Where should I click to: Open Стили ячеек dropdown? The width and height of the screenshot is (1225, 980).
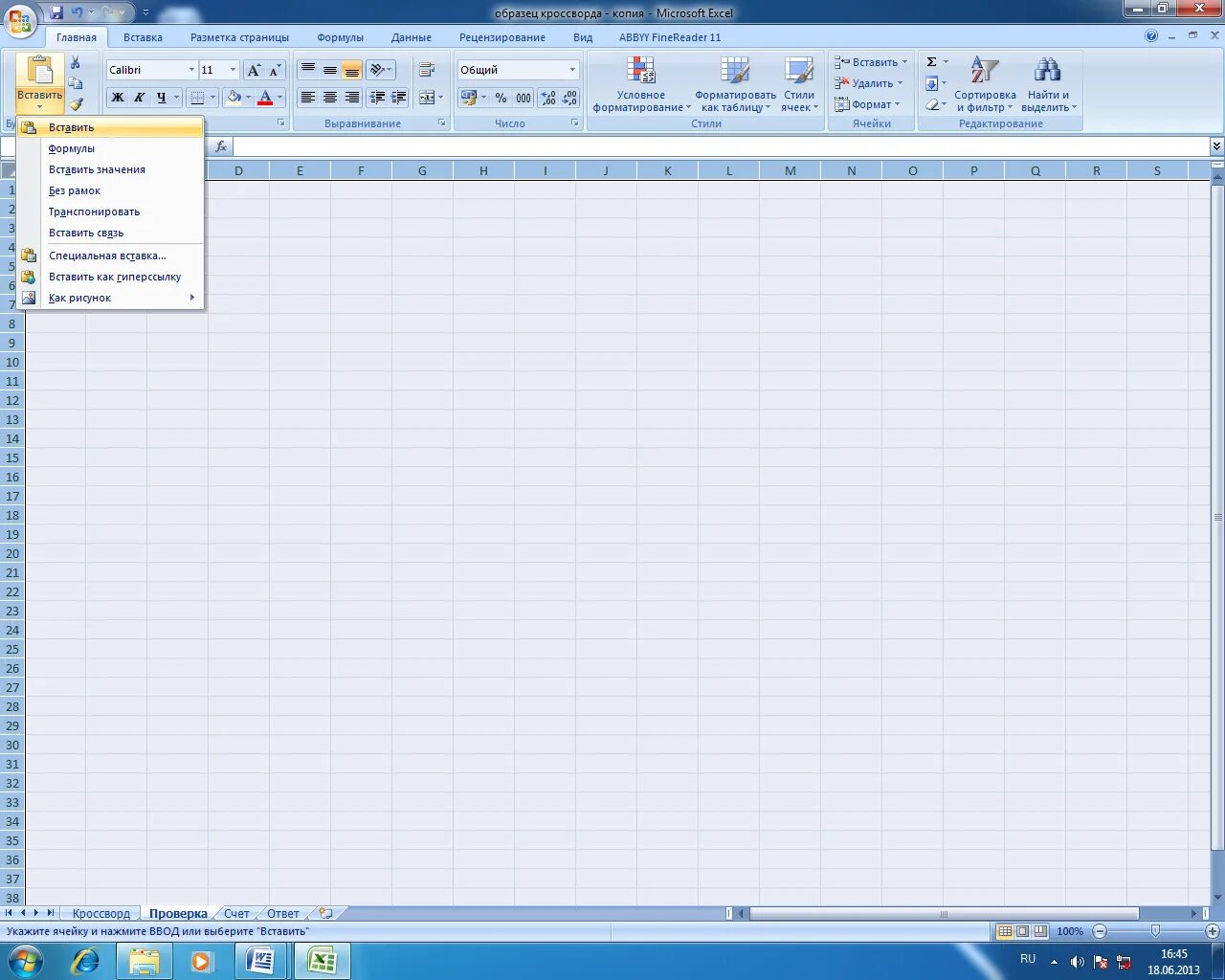click(x=799, y=84)
